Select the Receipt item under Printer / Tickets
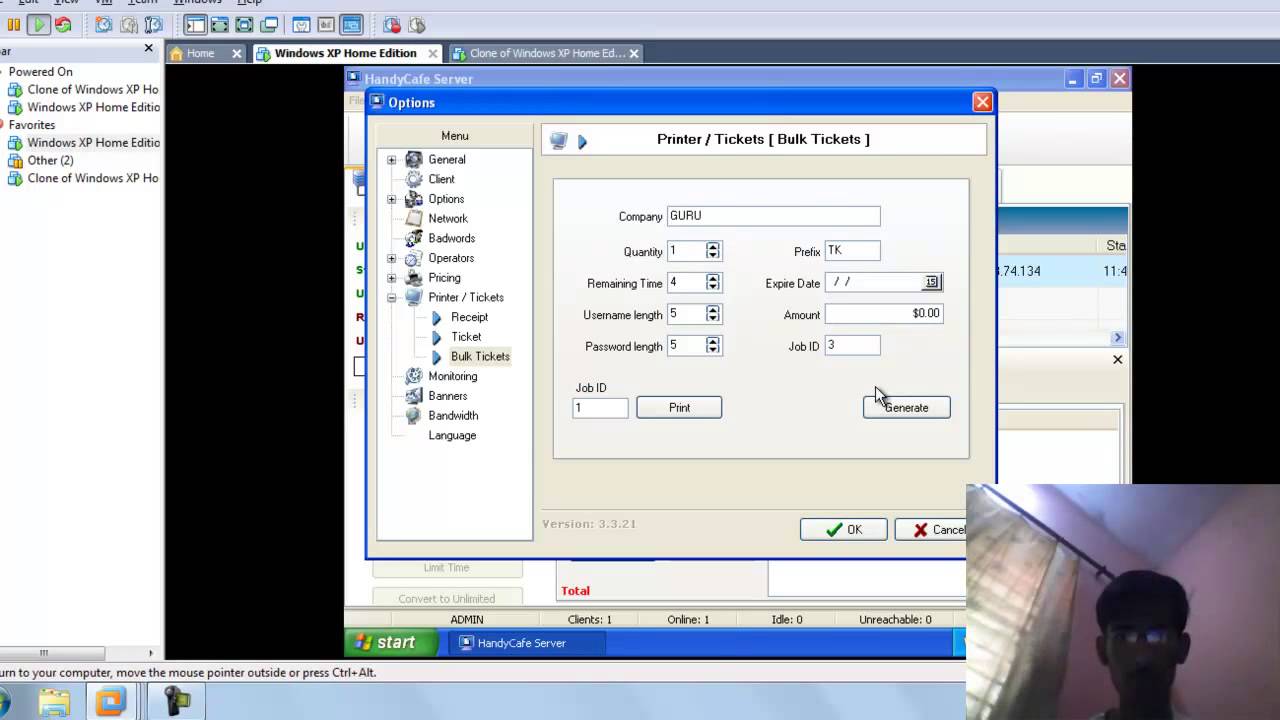The width and height of the screenshot is (1280, 720). [x=469, y=317]
